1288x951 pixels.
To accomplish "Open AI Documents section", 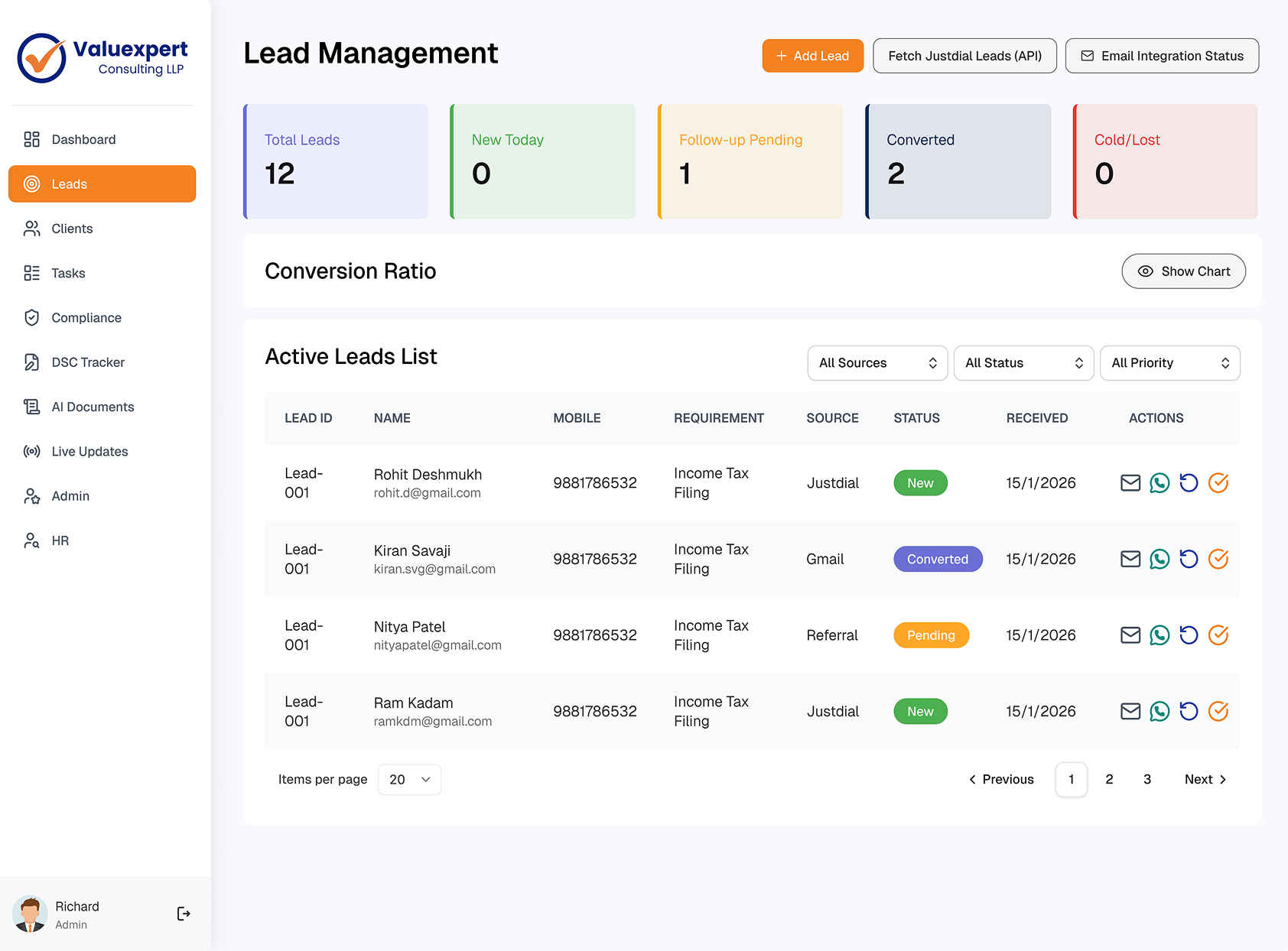I will (102, 407).
